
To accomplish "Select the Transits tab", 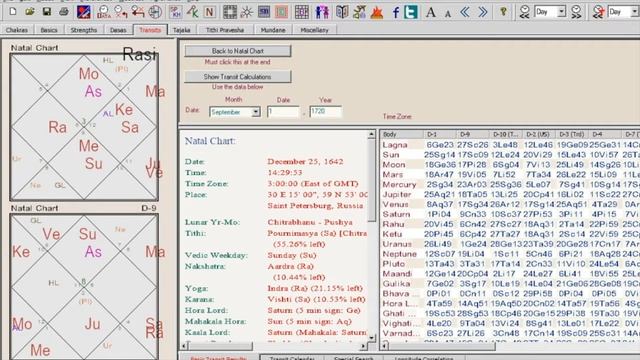I will pyautogui.click(x=150, y=30).
